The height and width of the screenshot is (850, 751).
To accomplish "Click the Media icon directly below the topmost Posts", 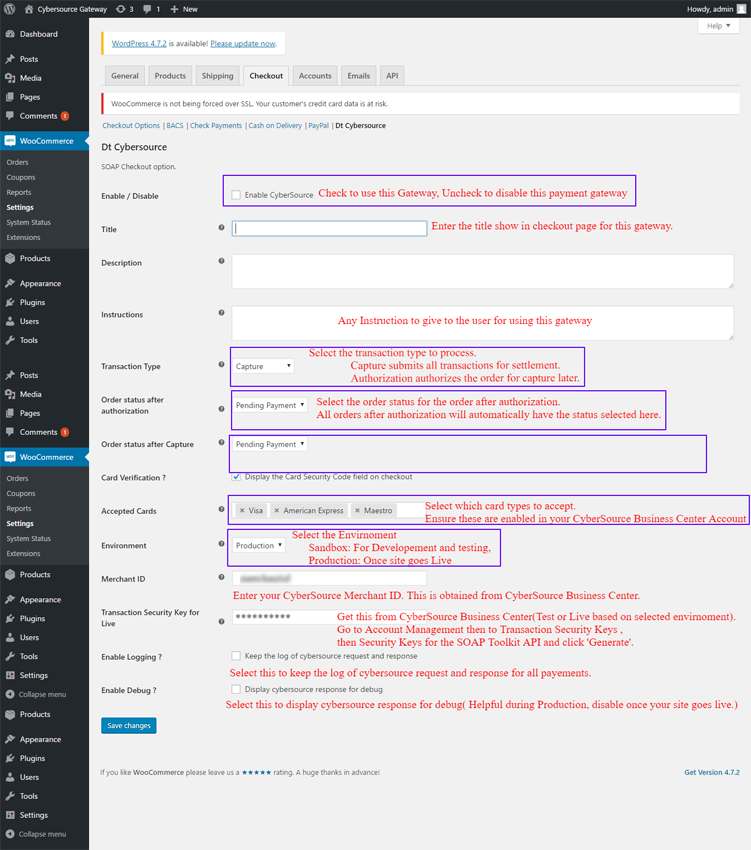I will [x=10, y=78].
